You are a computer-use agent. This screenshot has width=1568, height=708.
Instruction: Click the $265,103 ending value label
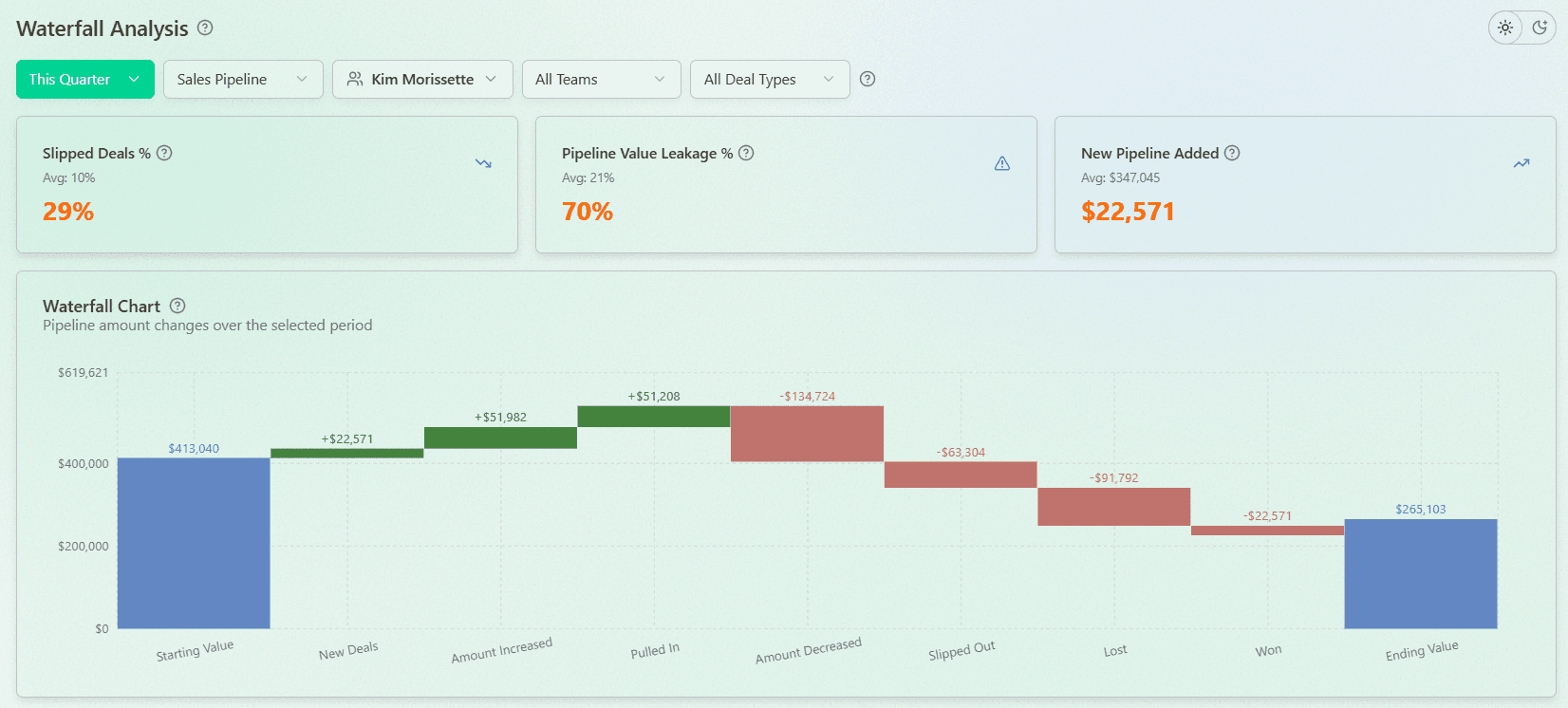(x=1421, y=510)
